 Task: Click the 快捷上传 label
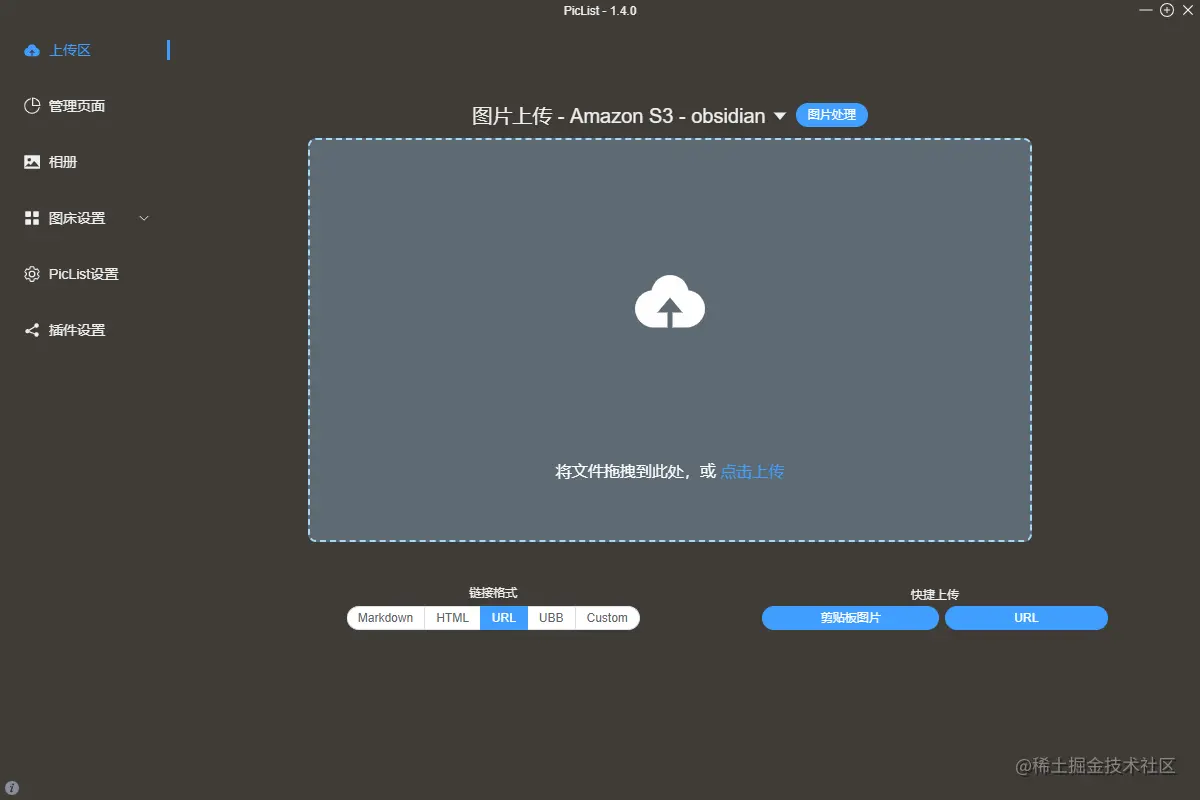point(935,594)
